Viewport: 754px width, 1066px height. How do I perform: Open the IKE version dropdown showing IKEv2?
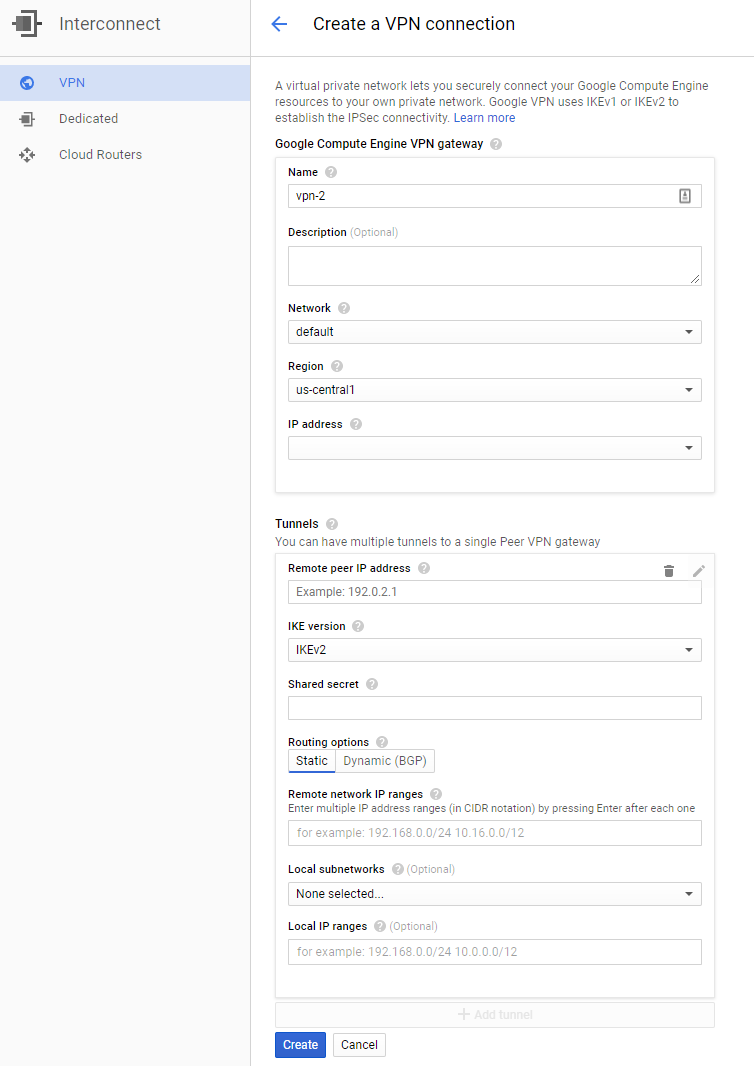point(495,650)
